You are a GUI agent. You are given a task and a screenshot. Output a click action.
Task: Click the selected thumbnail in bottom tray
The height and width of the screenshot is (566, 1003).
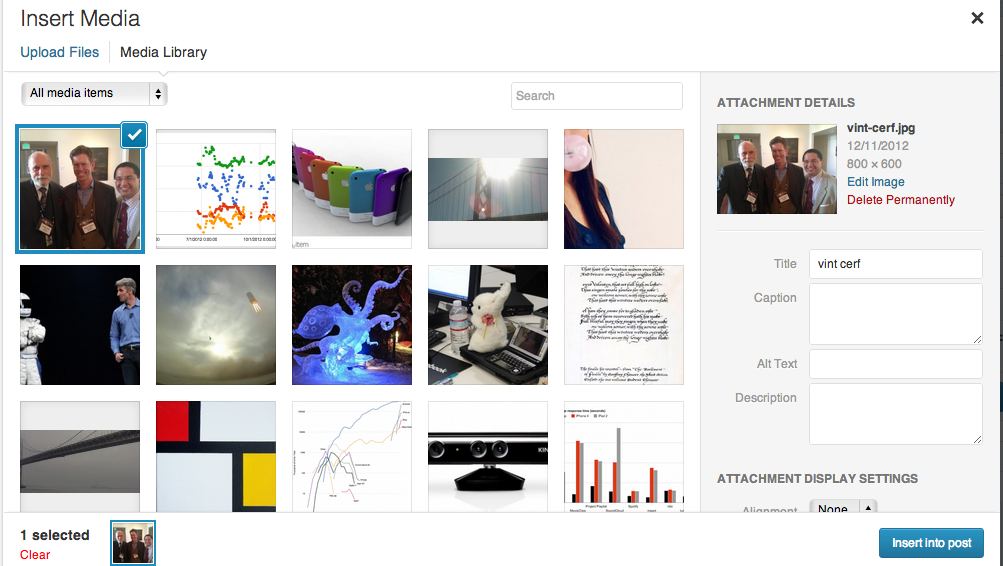click(x=133, y=543)
